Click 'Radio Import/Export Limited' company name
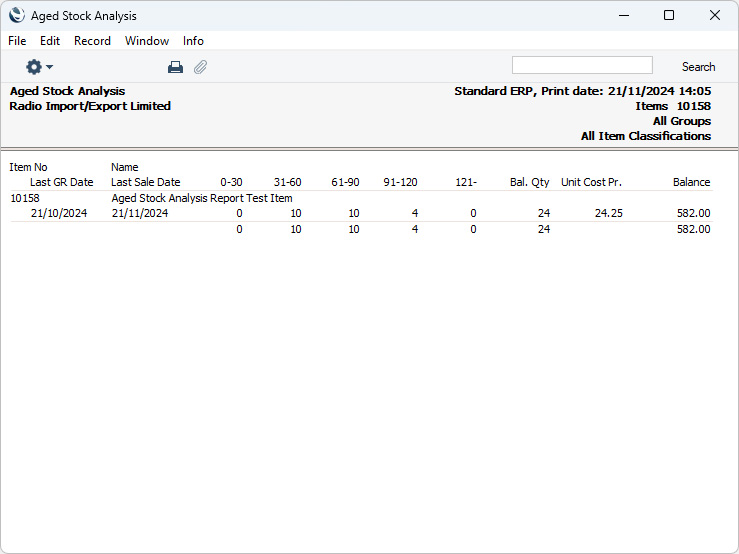The height and width of the screenshot is (554, 739). (90, 106)
